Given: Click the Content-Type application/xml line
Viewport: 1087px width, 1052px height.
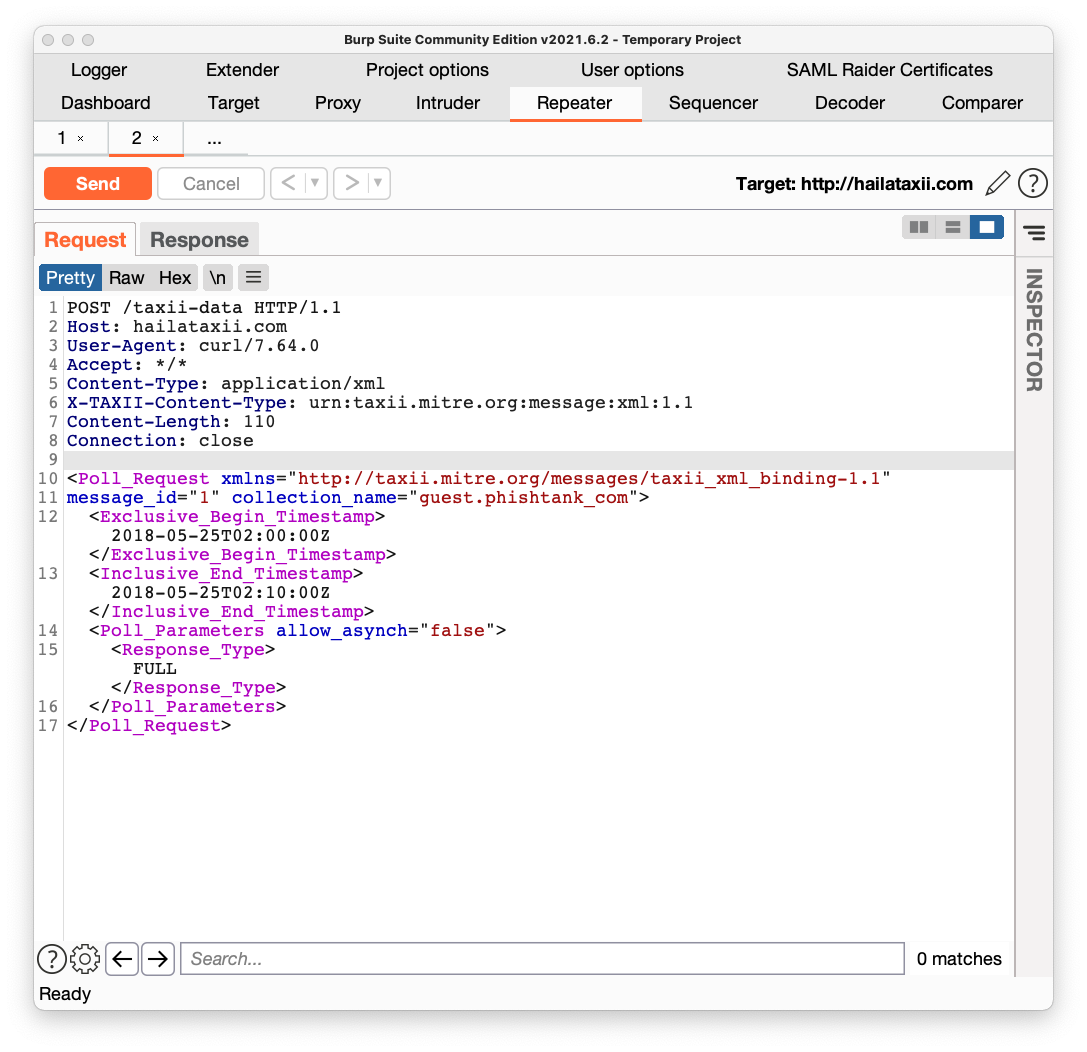Looking at the screenshot, I should (x=226, y=383).
